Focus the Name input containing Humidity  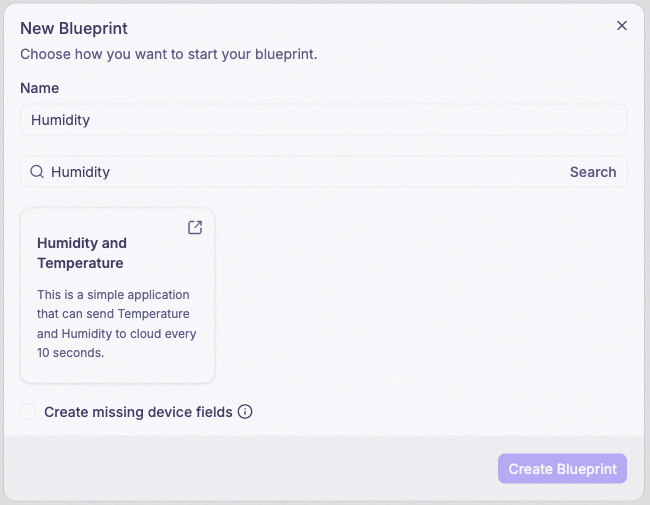coord(324,120)
